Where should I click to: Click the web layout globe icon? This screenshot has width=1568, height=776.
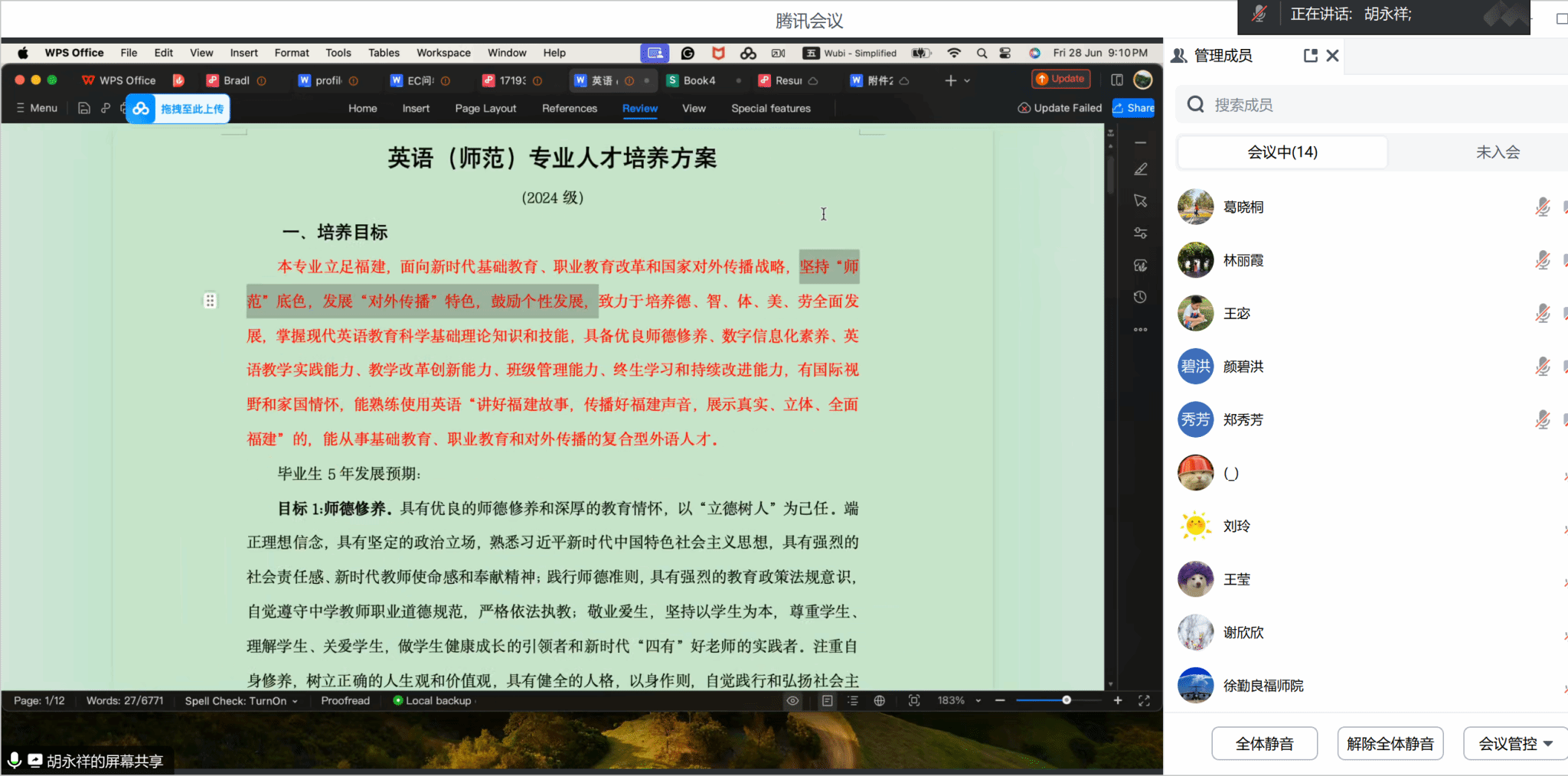(x=880, y=701)
